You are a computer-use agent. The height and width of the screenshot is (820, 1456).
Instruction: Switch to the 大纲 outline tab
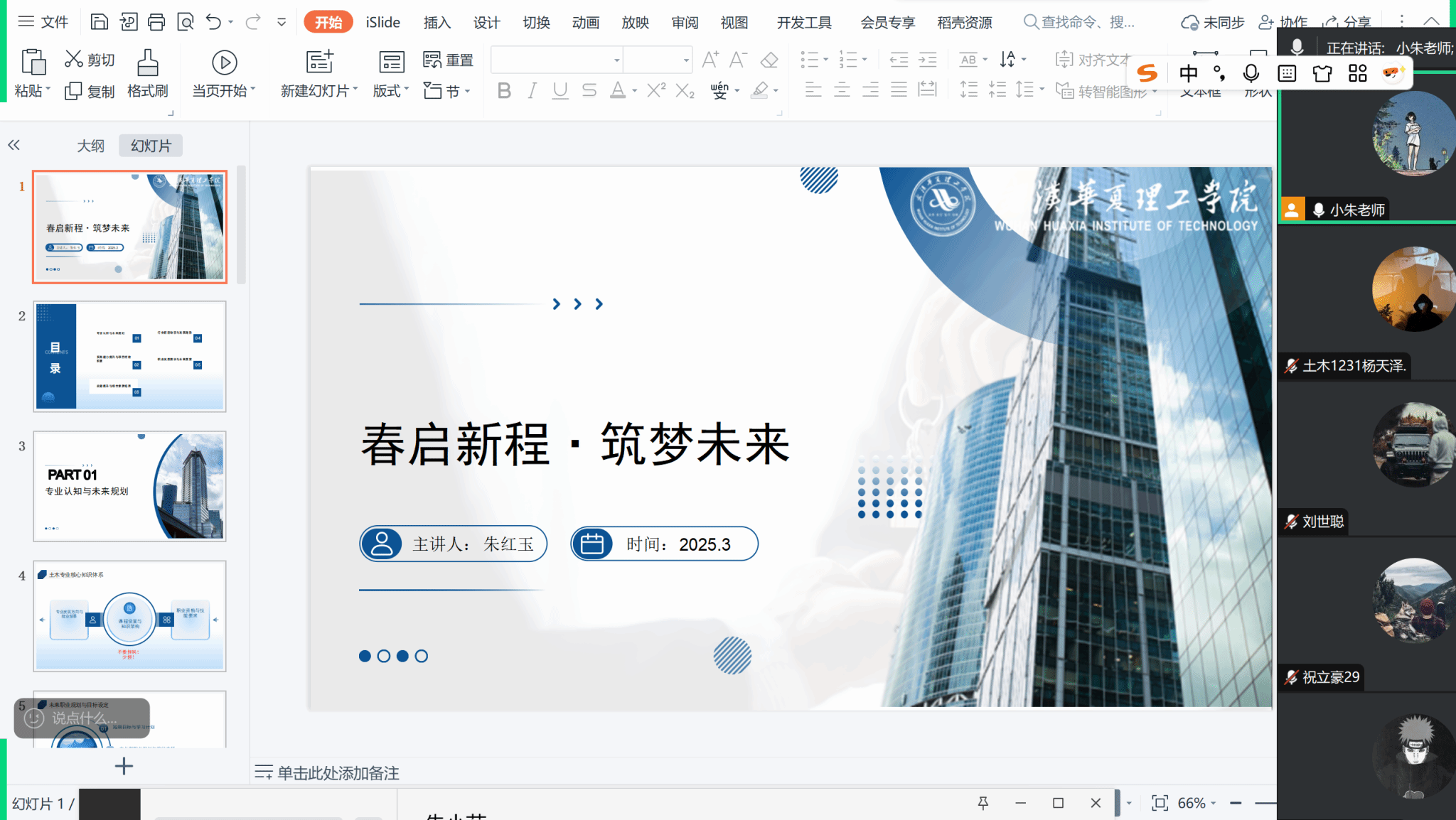[90, 146]
